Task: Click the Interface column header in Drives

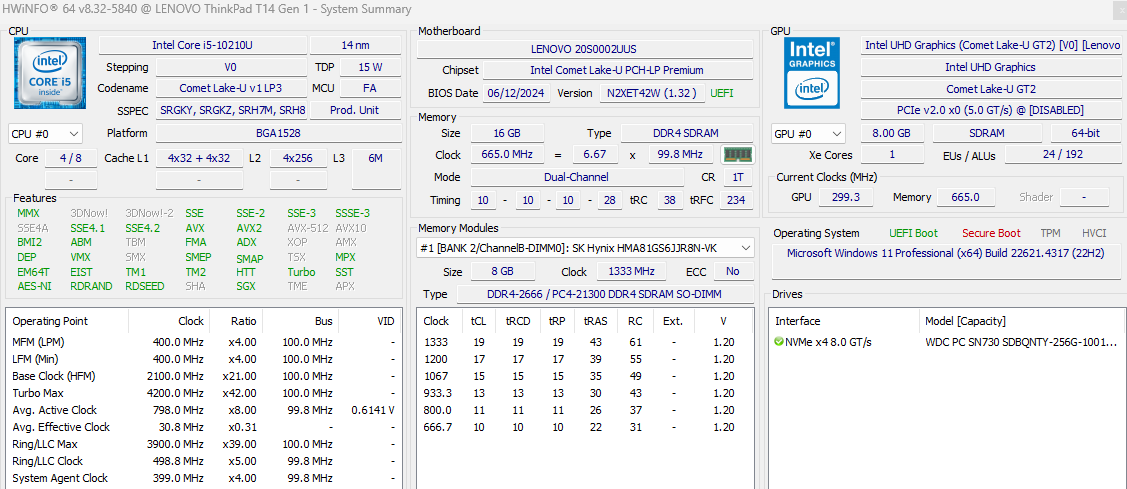Action: (x=797, y=321)
